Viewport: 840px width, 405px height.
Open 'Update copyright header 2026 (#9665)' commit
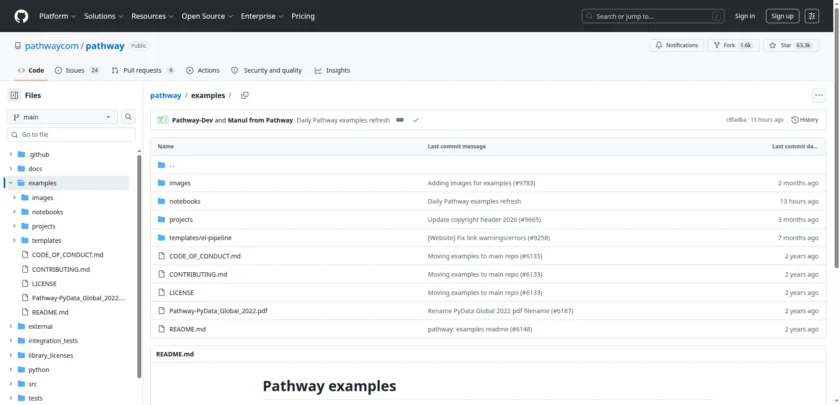(x=484, y=220)
